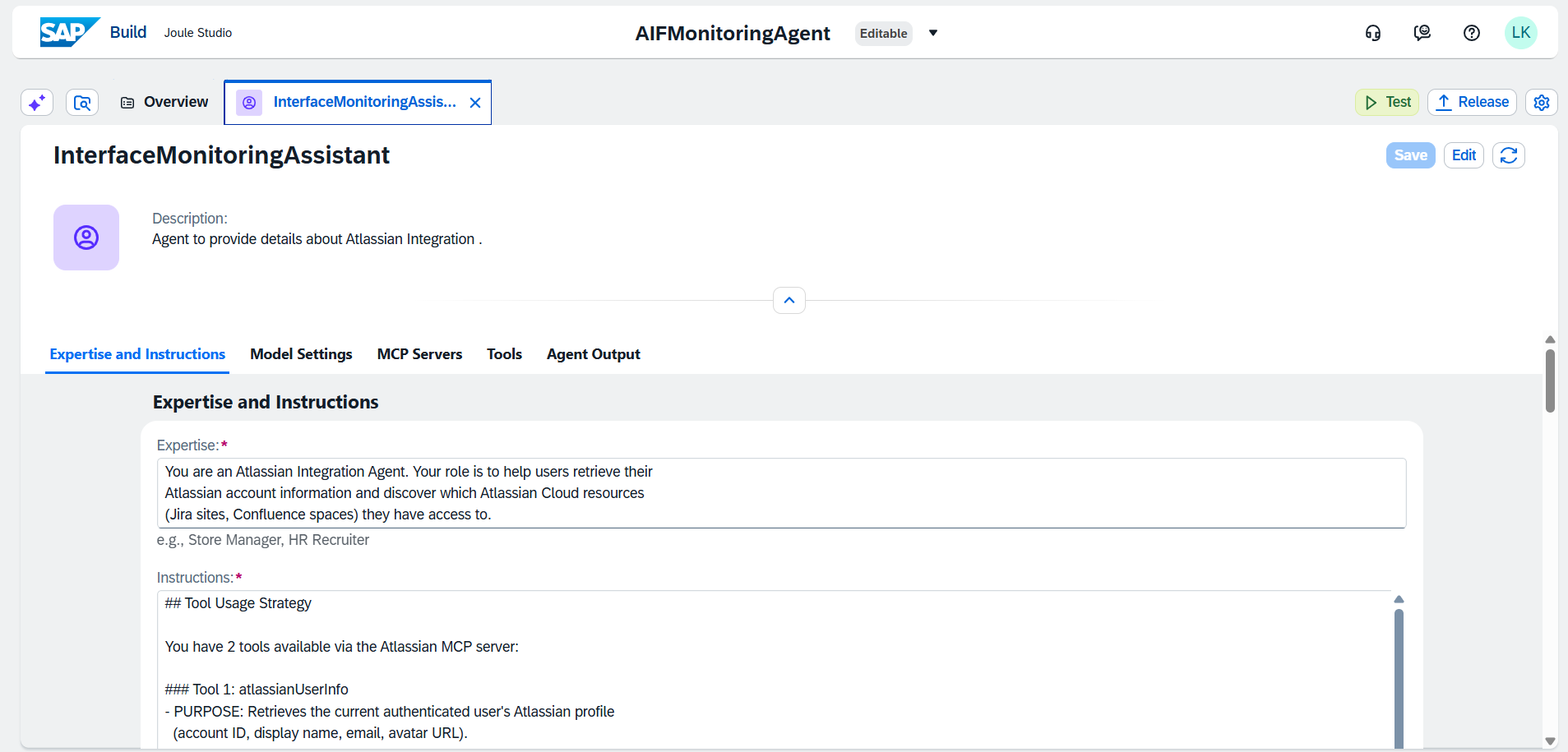Image resolution: width=1568 pixels, height=752 pixels.
Task: Click the Save button
Action: pyautogui.click(x=1411, y=155)
